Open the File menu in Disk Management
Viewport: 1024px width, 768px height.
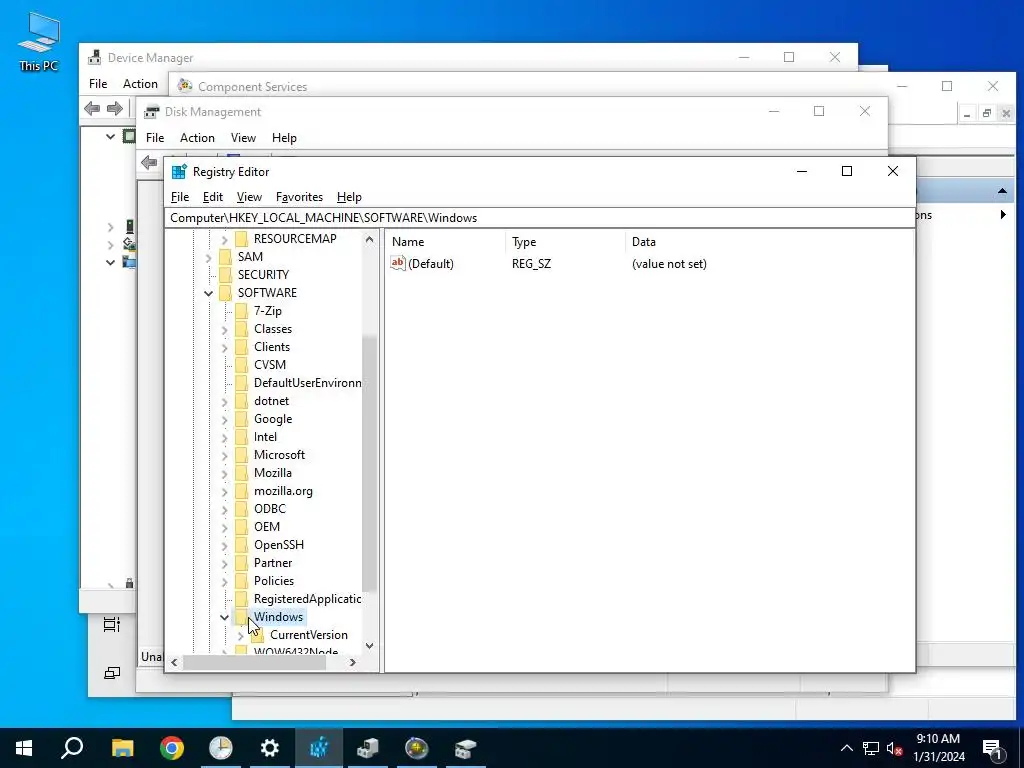[155, 138]
